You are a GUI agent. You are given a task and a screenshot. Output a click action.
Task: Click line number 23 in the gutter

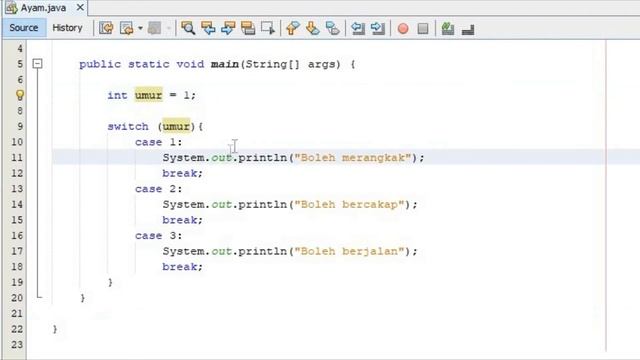(17, 344)
